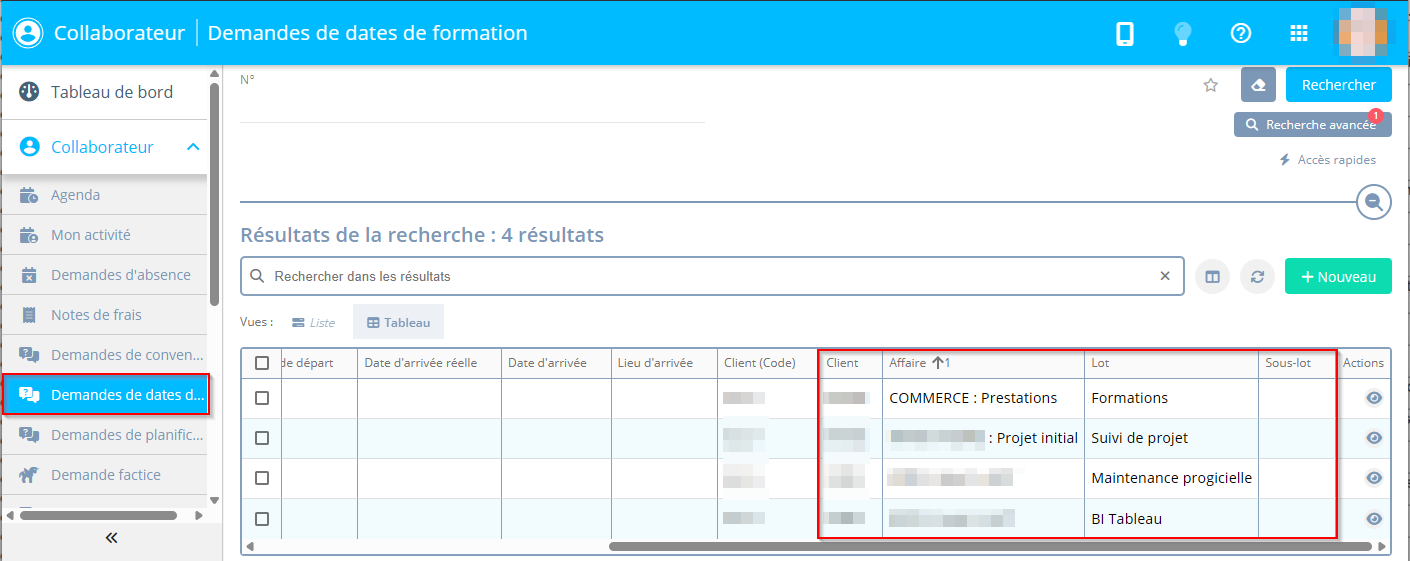Image resolution: width=1410 pixels, height=561 pixels.
Task: Collapse the Collaborateur sidebar section
Action: click(x=194, y=147)
